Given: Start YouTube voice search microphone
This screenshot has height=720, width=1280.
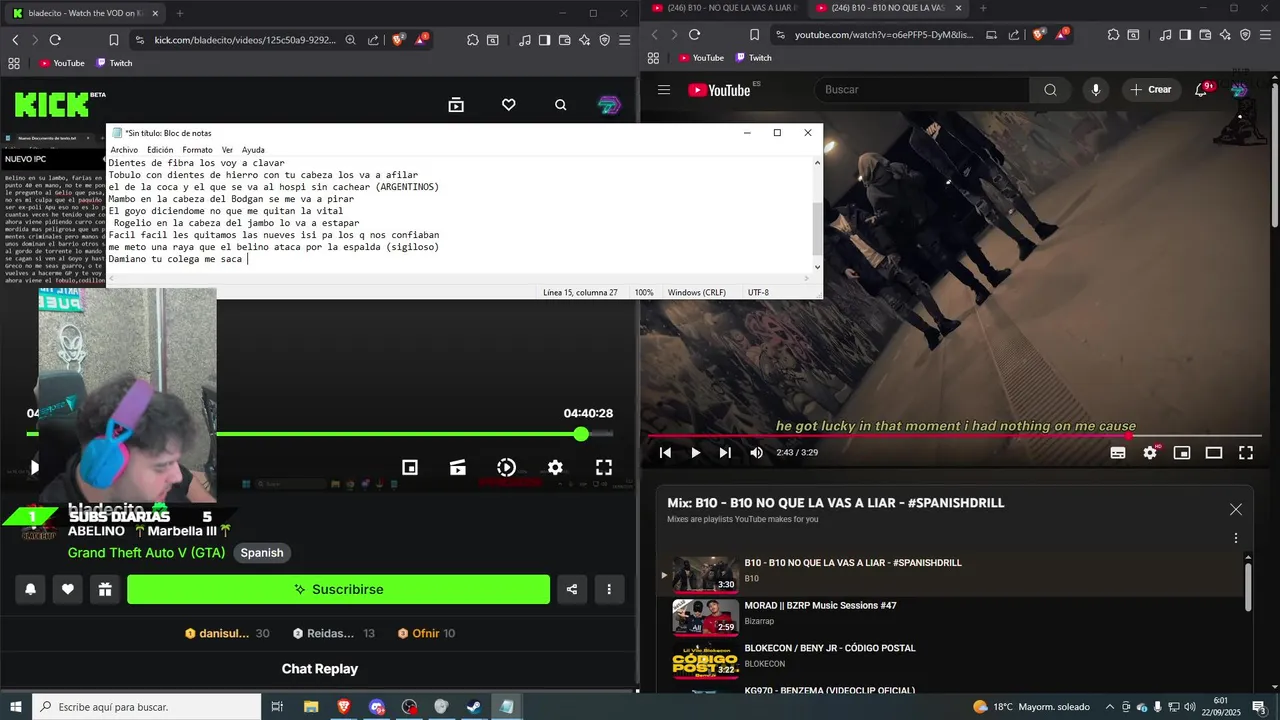Looking at the screenshot, I should (1096, 90).
